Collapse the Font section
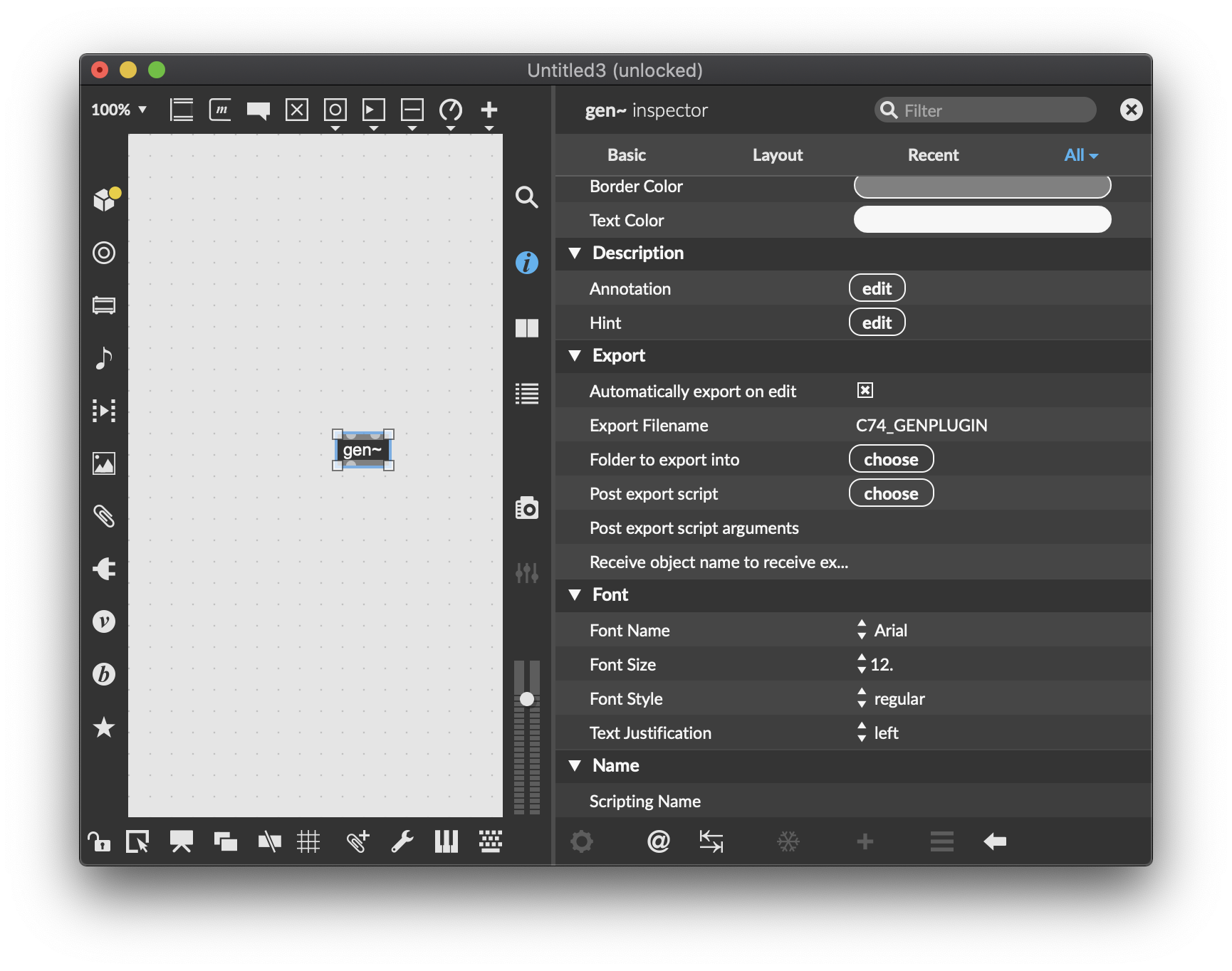This screenshot has width=1232, height=971. click(575, 594)
